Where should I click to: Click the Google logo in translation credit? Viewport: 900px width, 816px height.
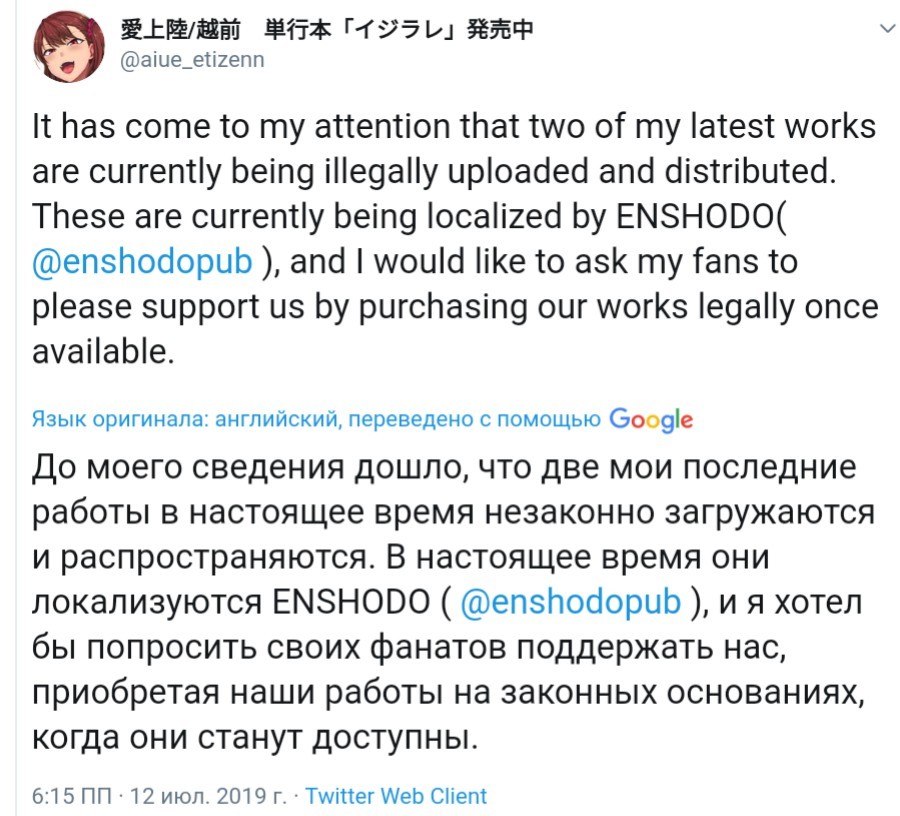point(650,420)
